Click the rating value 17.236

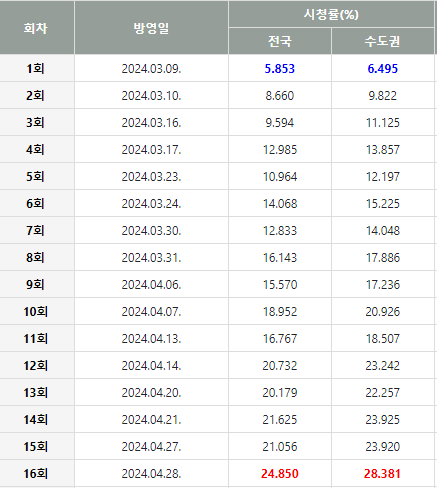pyautogui.click(x=383, y=285)
